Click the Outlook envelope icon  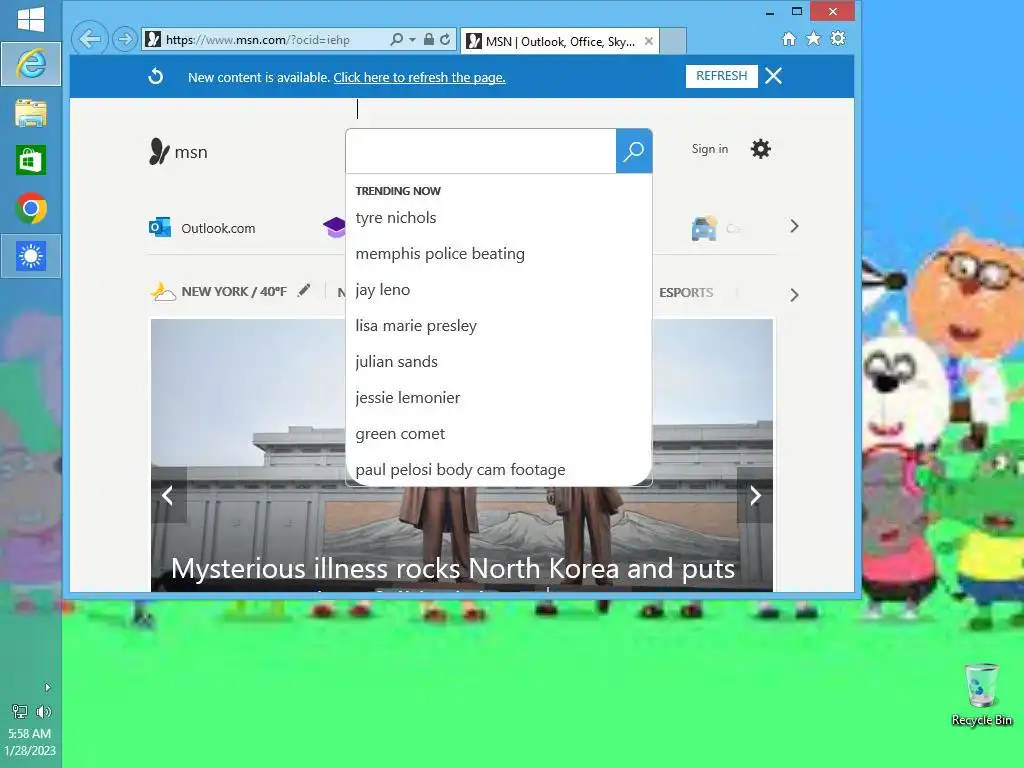tap(159, 227)
